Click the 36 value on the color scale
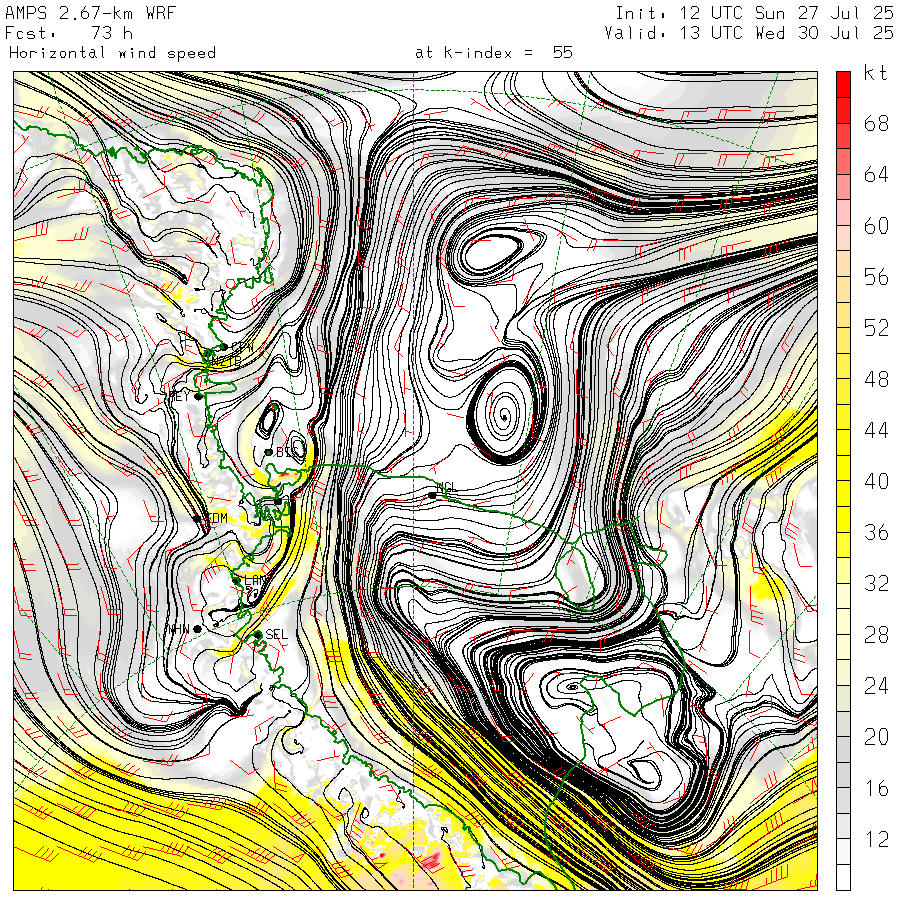 click(876, 533)
